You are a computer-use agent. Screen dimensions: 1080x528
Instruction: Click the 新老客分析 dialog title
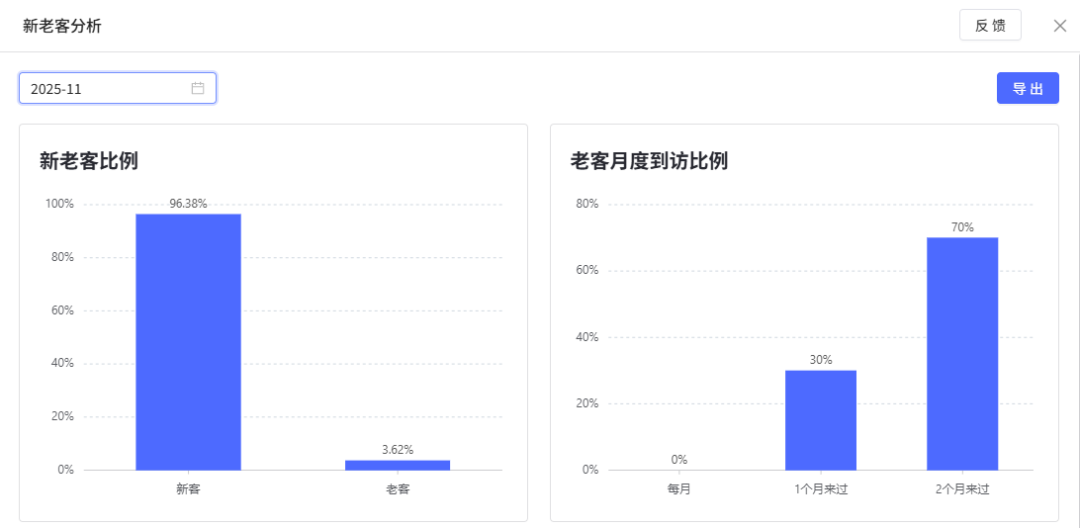(62, 26)
